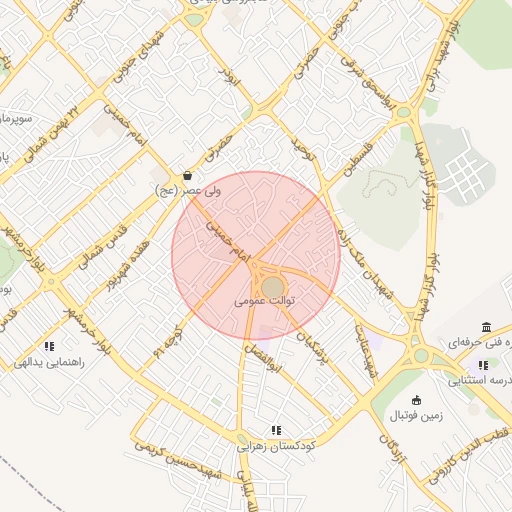Click the round plaza inside the red circle
Viewport: 512px width, 512px height.
tap(273, 287)
